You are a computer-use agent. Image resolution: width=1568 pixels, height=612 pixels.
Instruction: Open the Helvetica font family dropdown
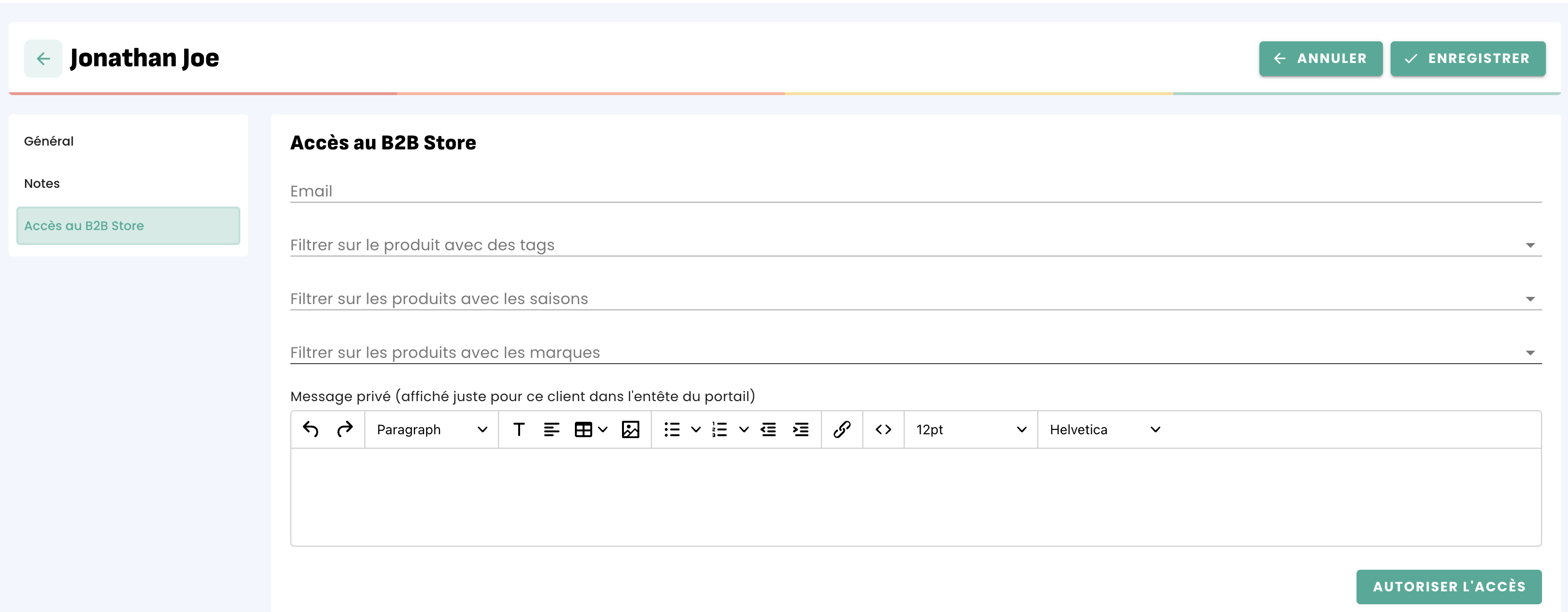pos(1104,429)
